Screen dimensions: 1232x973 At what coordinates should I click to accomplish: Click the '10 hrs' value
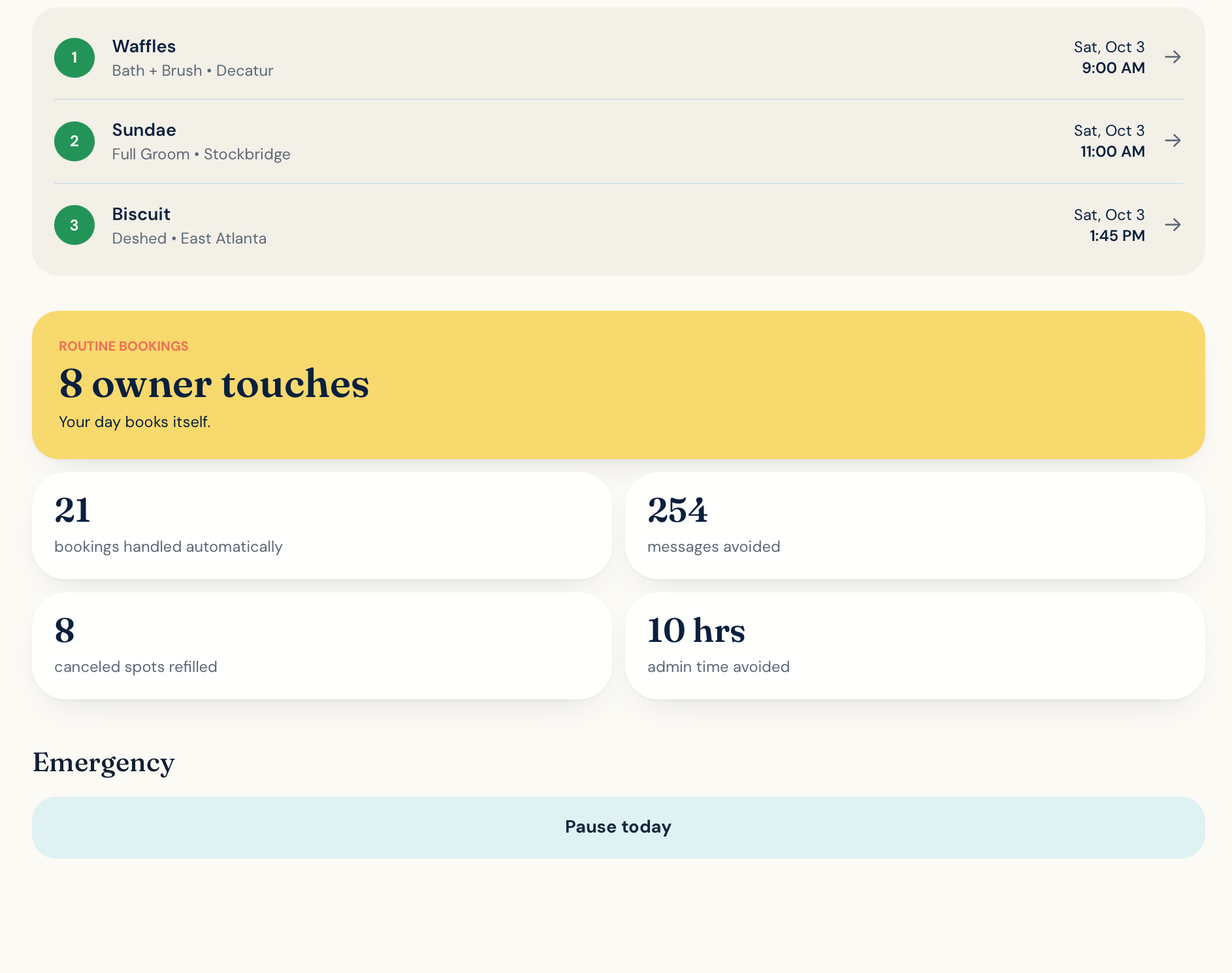(696, 630)
